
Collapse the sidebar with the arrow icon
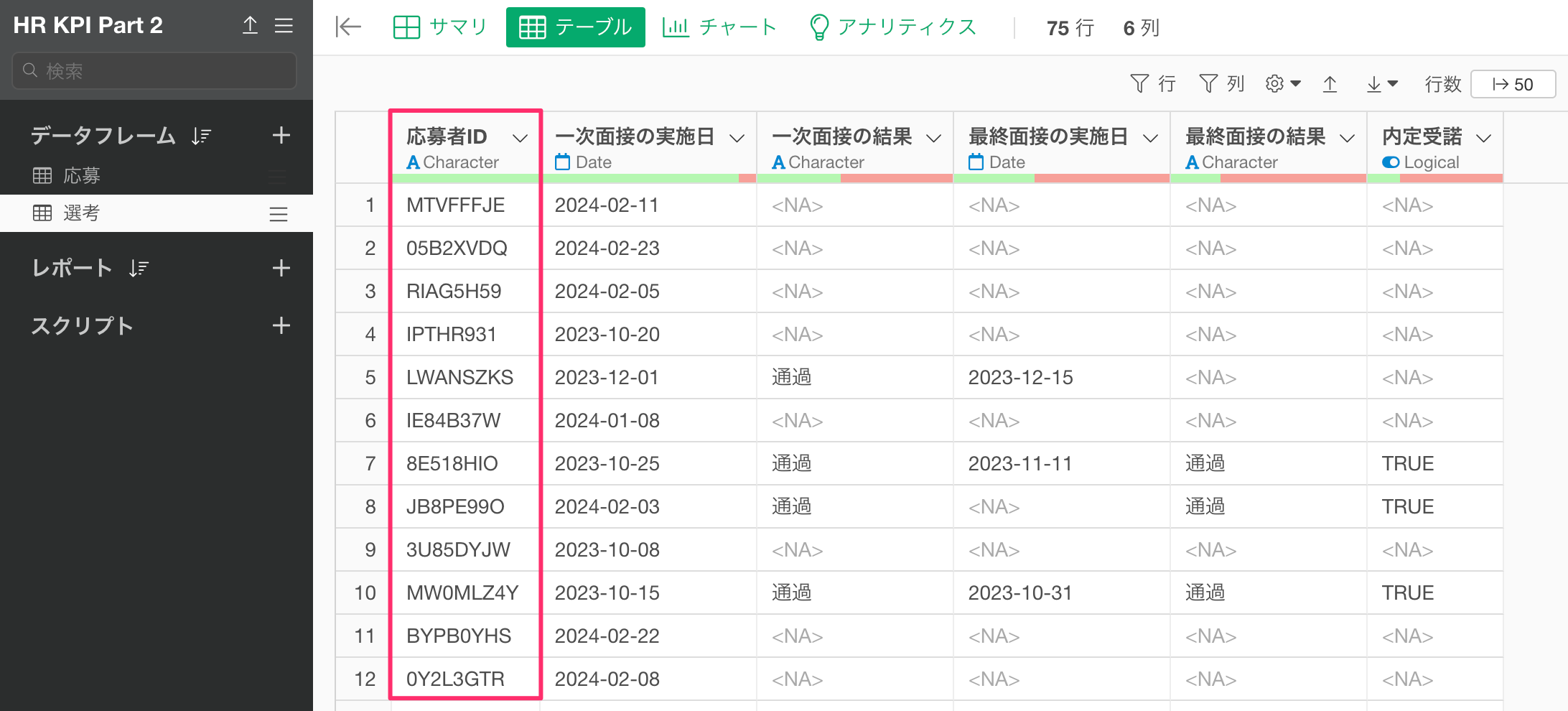click(348, 27)
